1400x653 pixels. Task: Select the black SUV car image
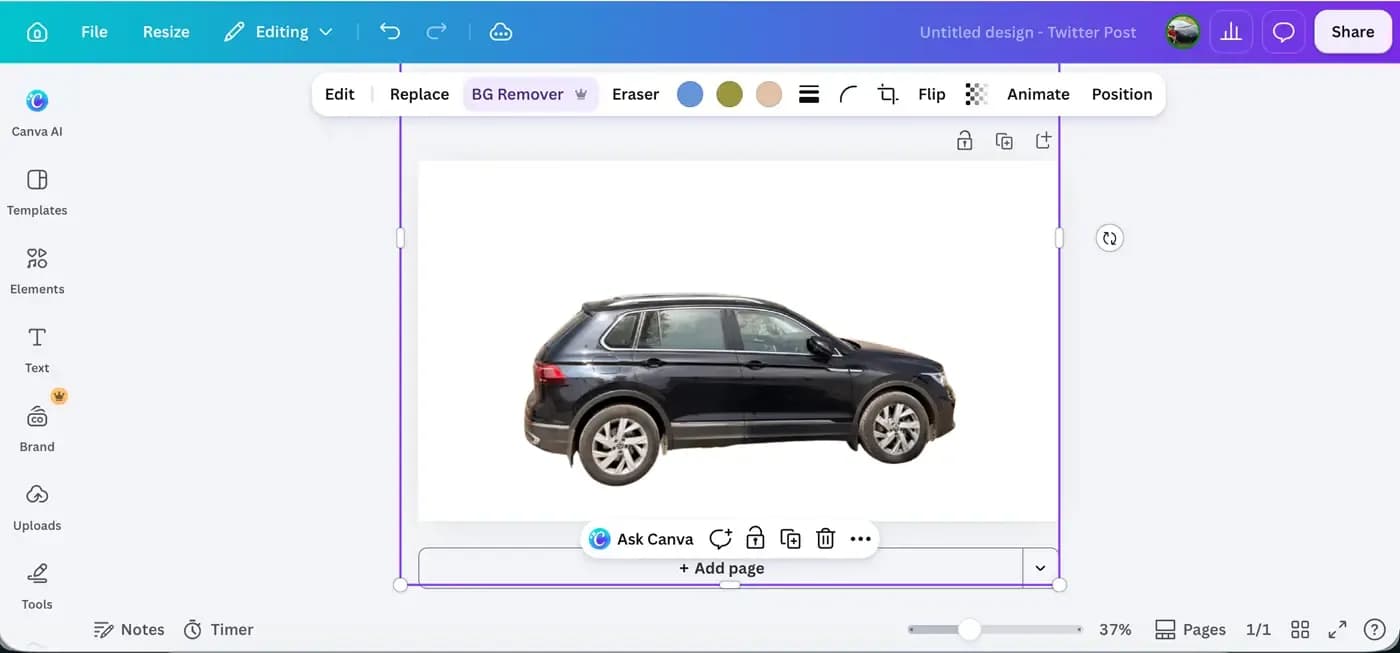click(x=740, y=390)
